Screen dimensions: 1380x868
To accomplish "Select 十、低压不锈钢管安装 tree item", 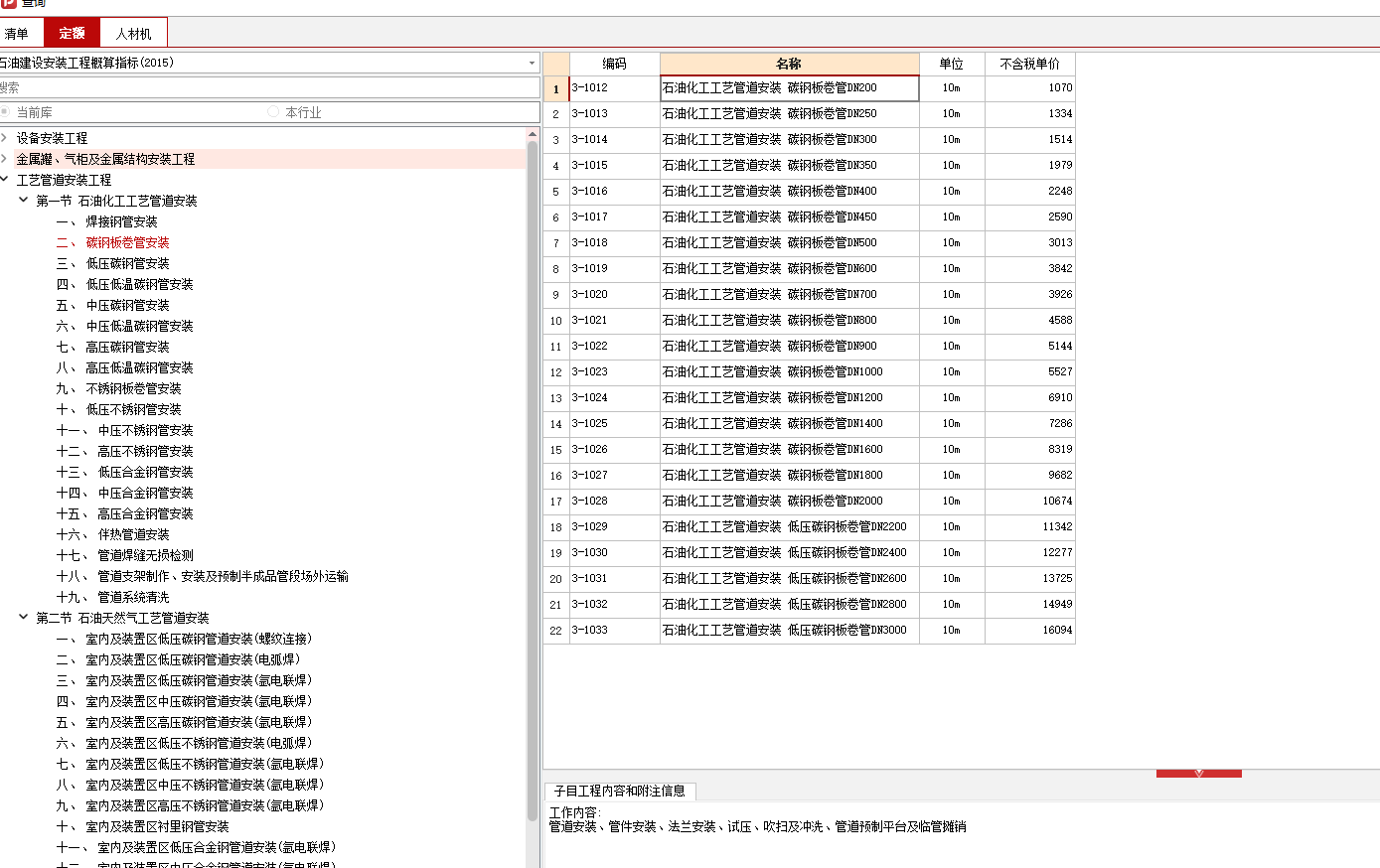I will click(118, 409).
